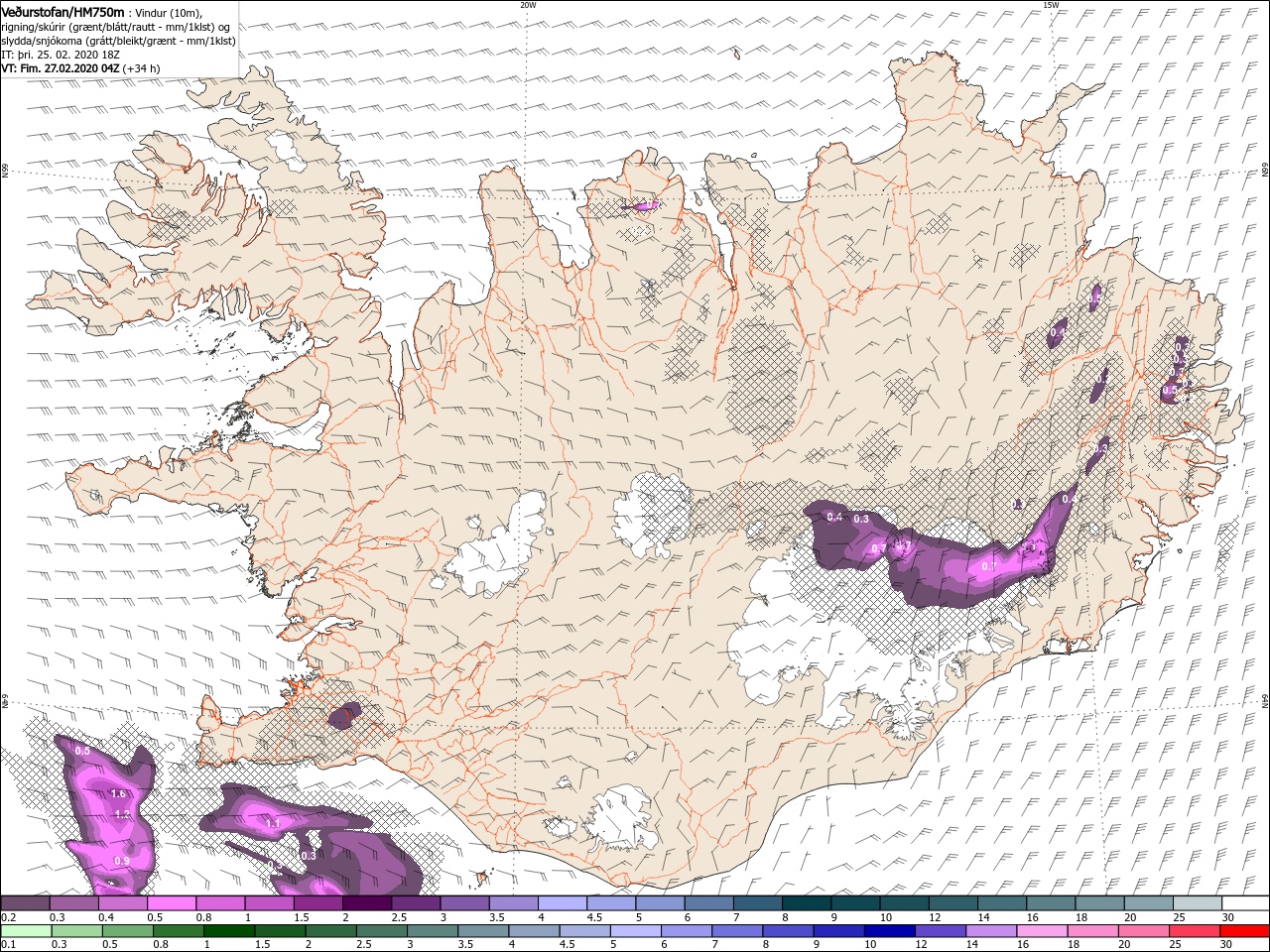Pick the snow scale swatch between 1 and 1.5

click(x=269, y=902)
